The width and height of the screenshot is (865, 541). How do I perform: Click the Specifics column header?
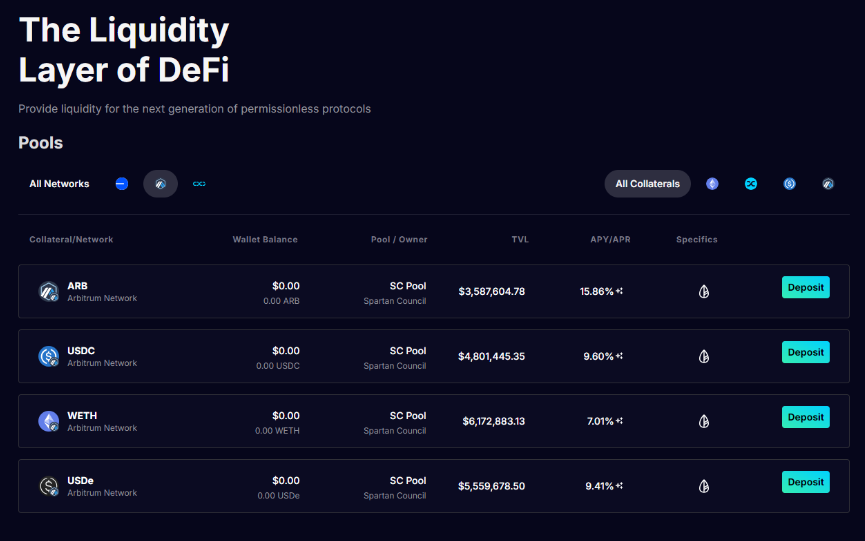coord(697,239)
